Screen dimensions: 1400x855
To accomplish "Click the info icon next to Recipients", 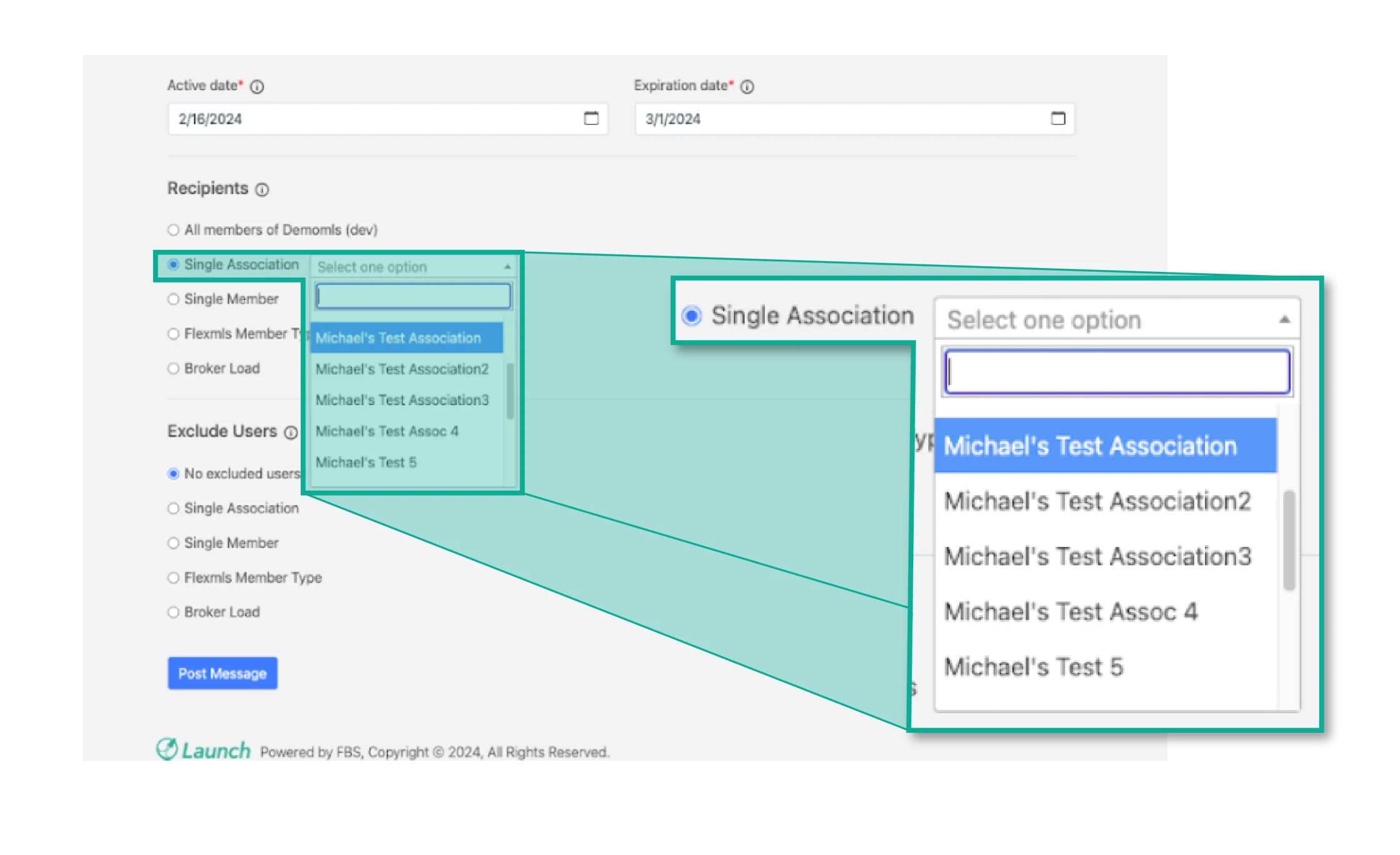I will [x=262, y=189].
